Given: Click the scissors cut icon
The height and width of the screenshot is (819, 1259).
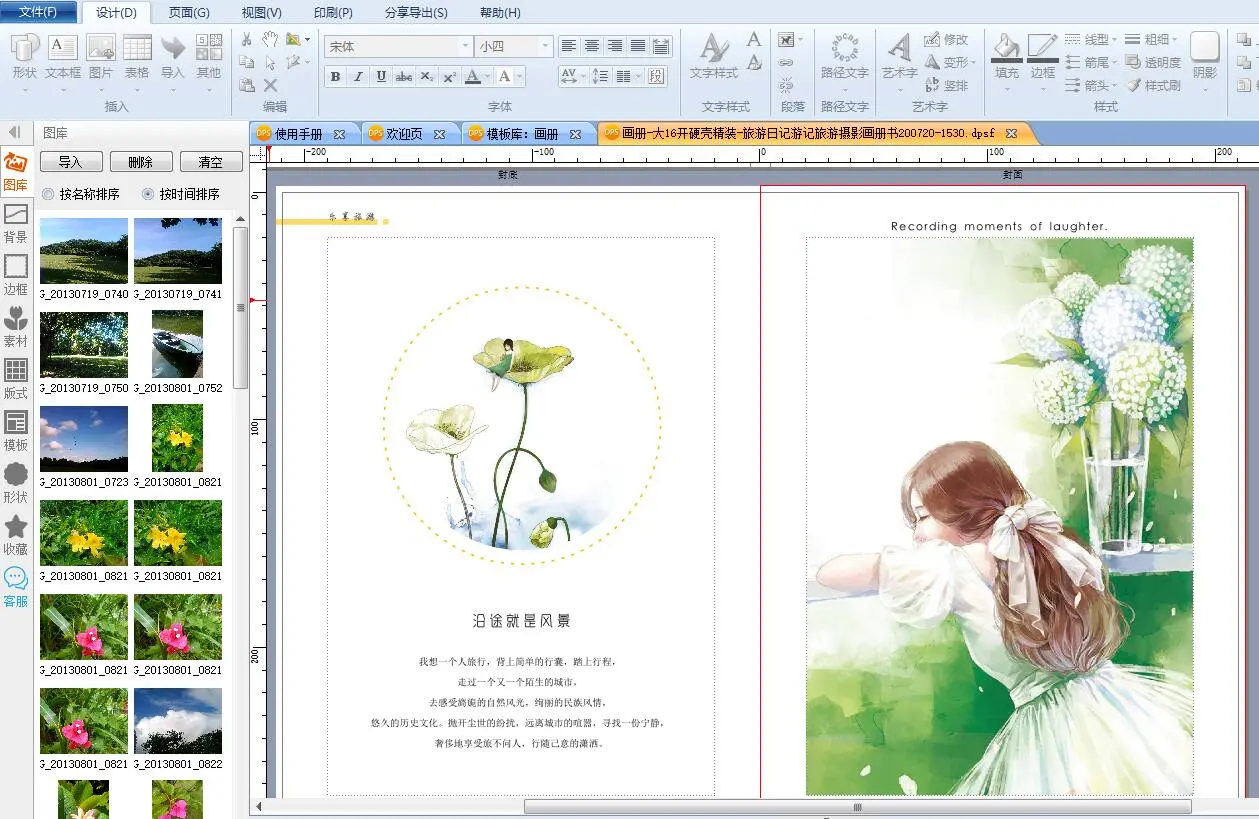Looking at the screenshot, I should 247,39.
